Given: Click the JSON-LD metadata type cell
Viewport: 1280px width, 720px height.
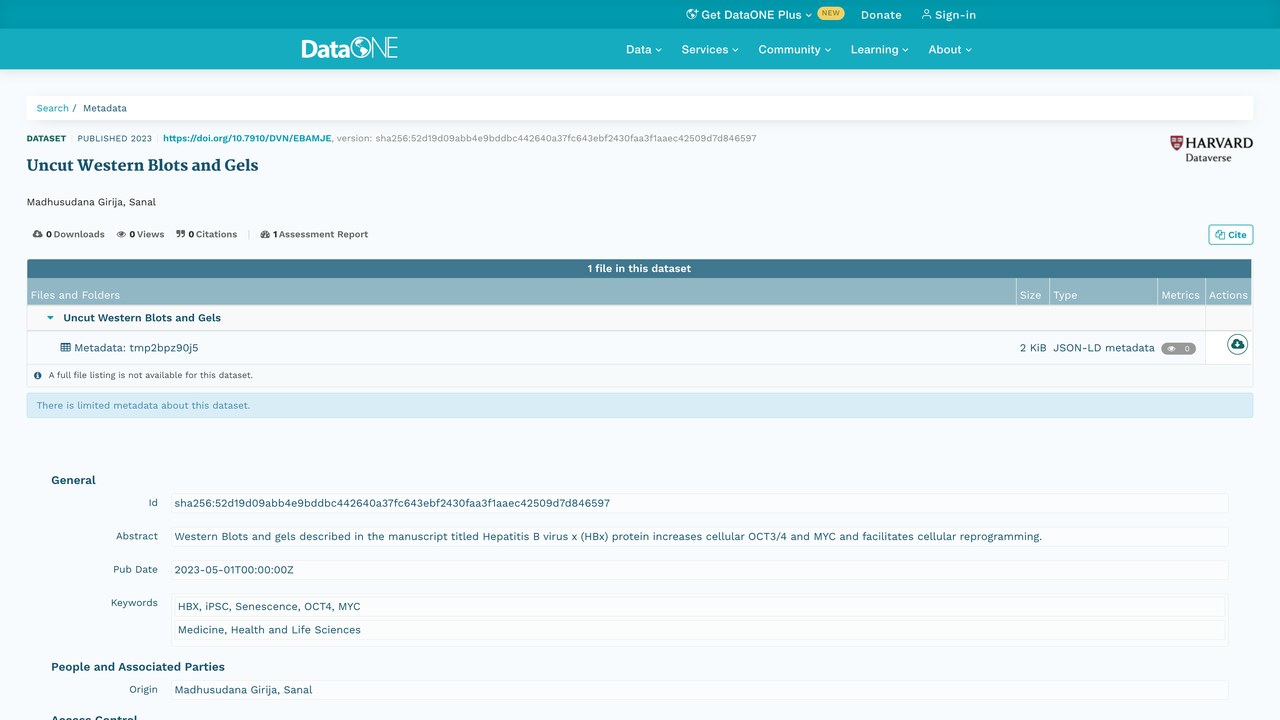Looking at the screenshot, I should (1103, 348).
